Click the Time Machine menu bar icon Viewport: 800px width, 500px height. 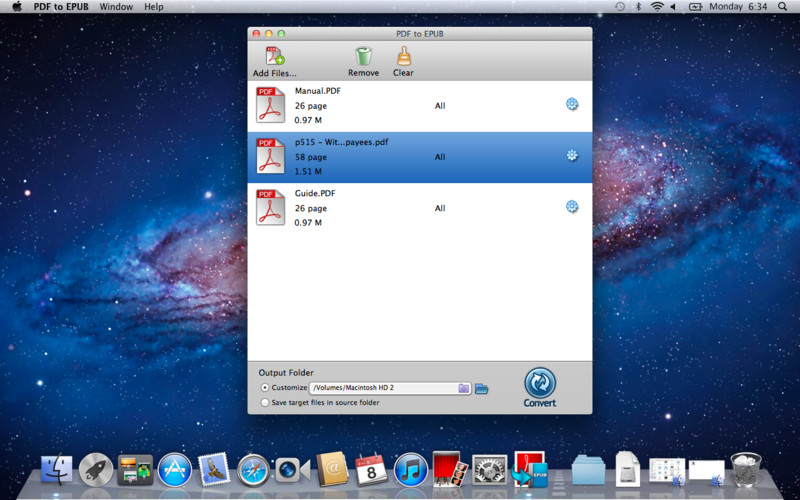click(x=620, y=7)
